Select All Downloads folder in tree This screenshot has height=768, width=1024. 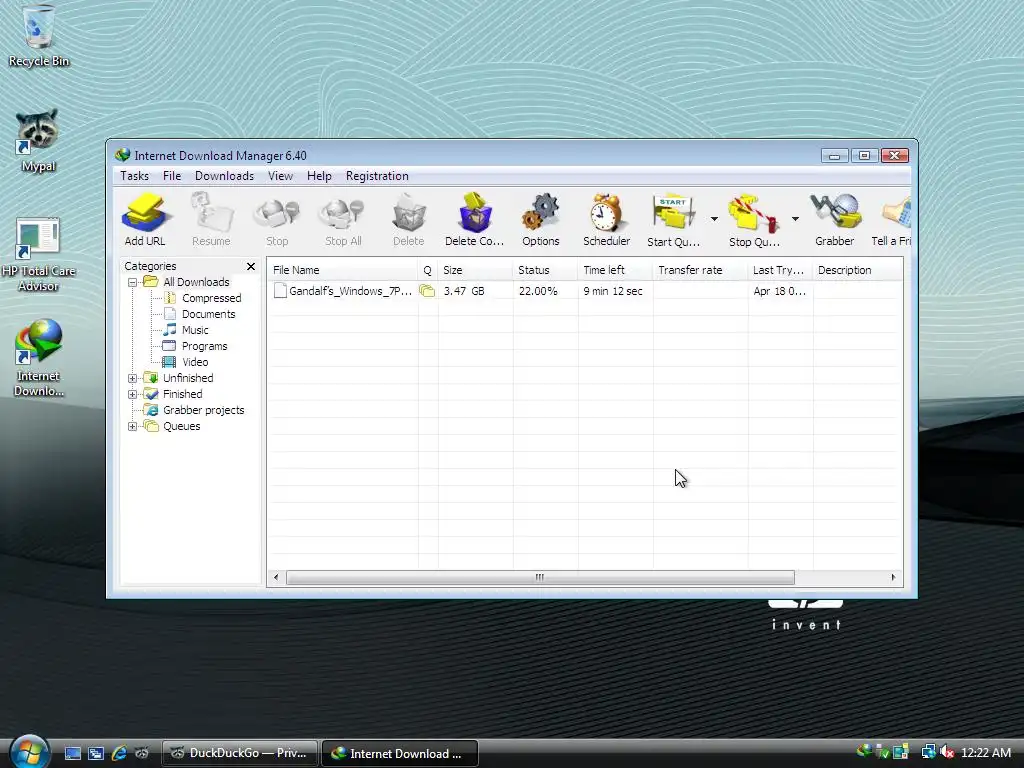[196, 282]
